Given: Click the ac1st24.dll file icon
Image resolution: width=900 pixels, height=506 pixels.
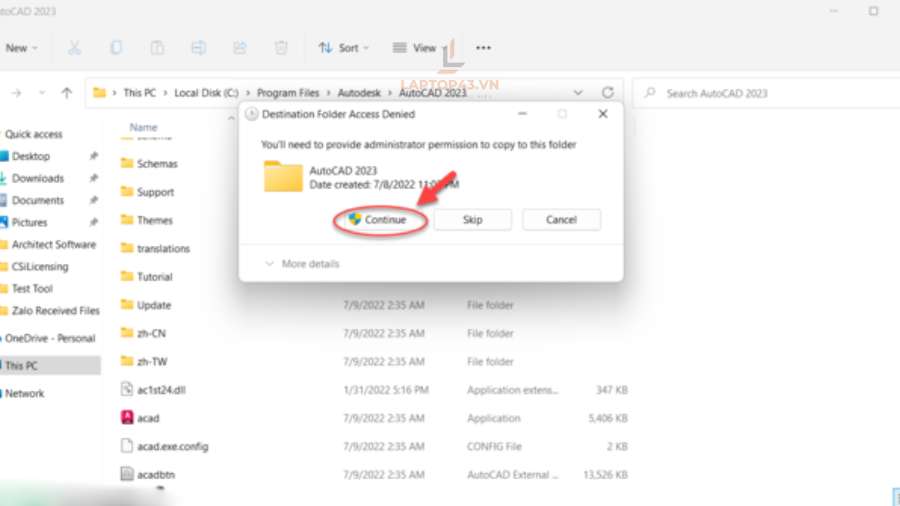Looking at the screenshot, I should click(127, 390).
